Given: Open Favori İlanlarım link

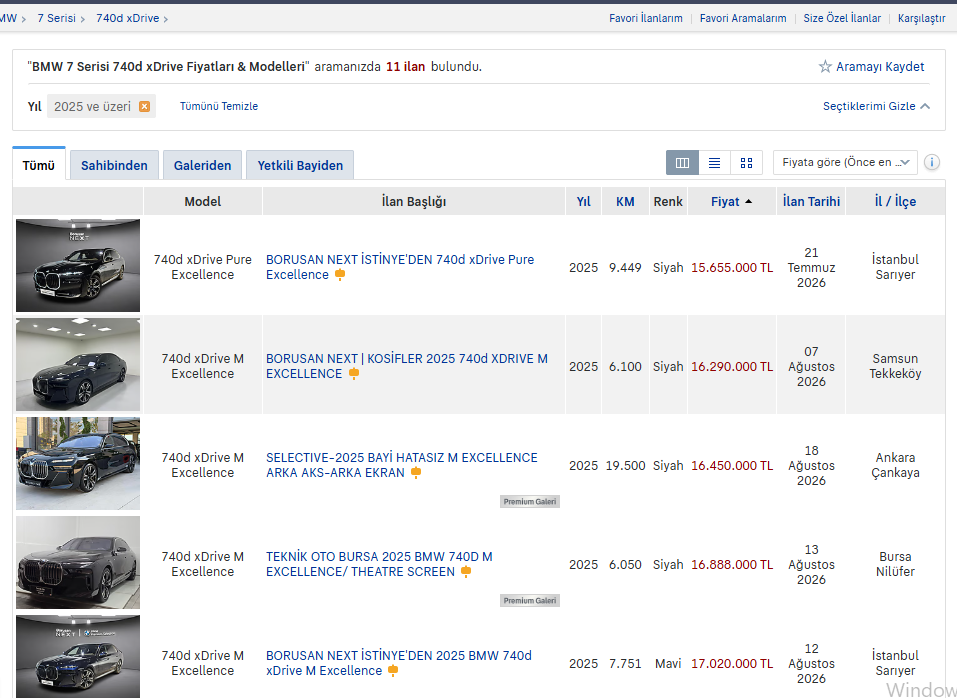Looking at the screenshot, I should [x=646, y=18].
